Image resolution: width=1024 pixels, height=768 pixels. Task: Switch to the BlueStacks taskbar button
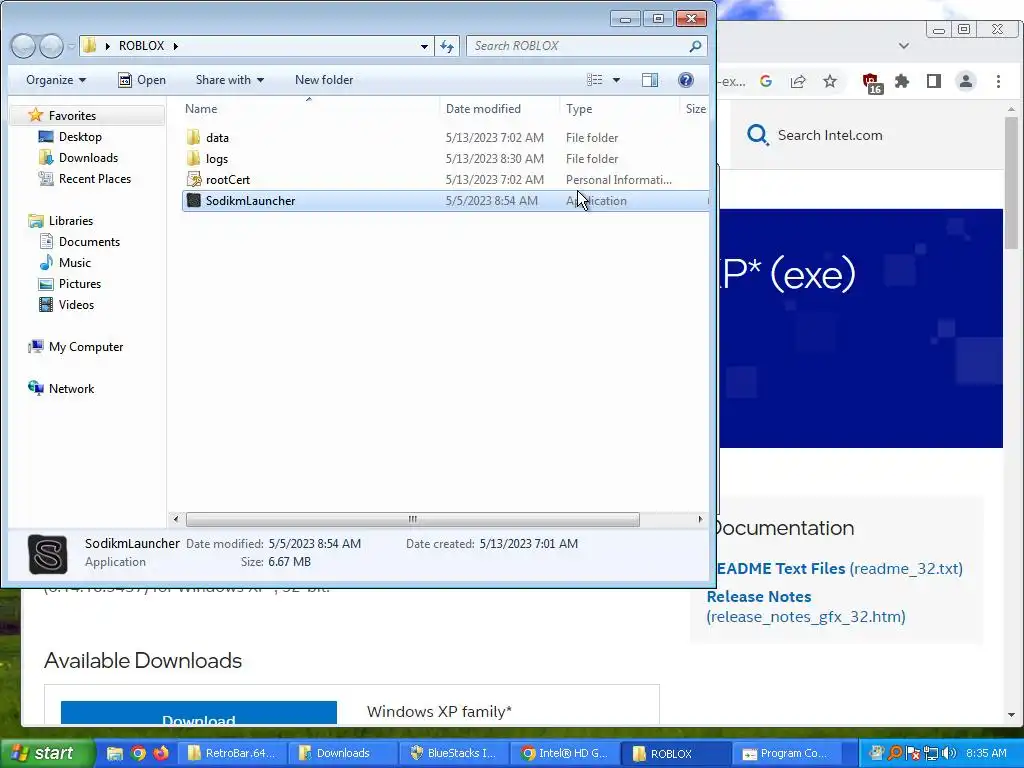pyautogui.click(x=453, y=753)
